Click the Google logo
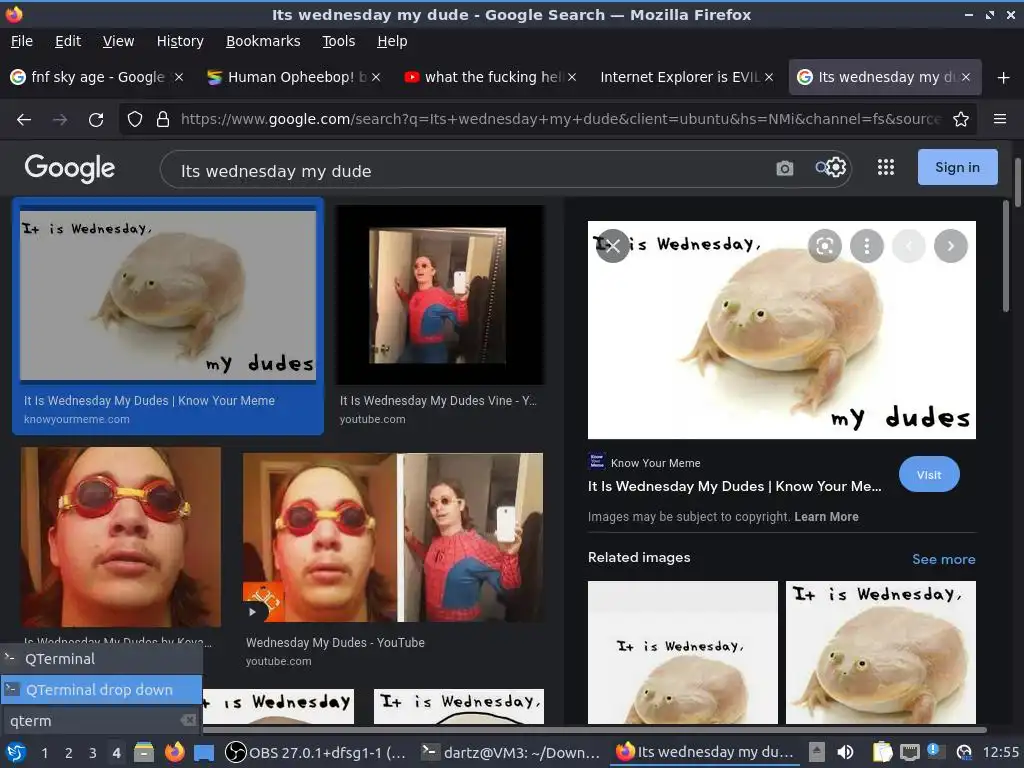 (70, 168)
